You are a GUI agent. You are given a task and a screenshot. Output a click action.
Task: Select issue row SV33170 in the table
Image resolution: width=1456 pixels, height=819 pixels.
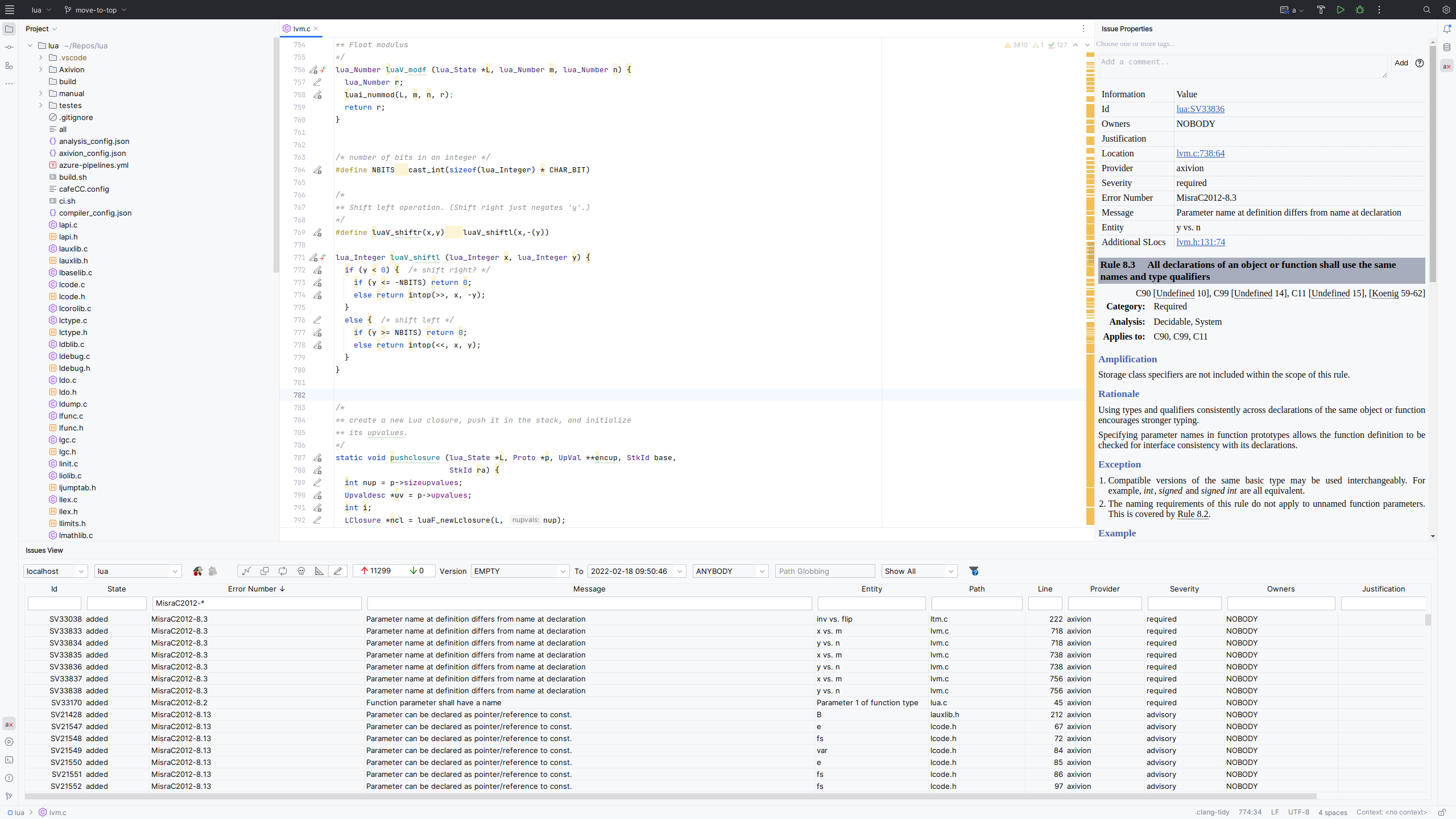(x=725, y=702)
